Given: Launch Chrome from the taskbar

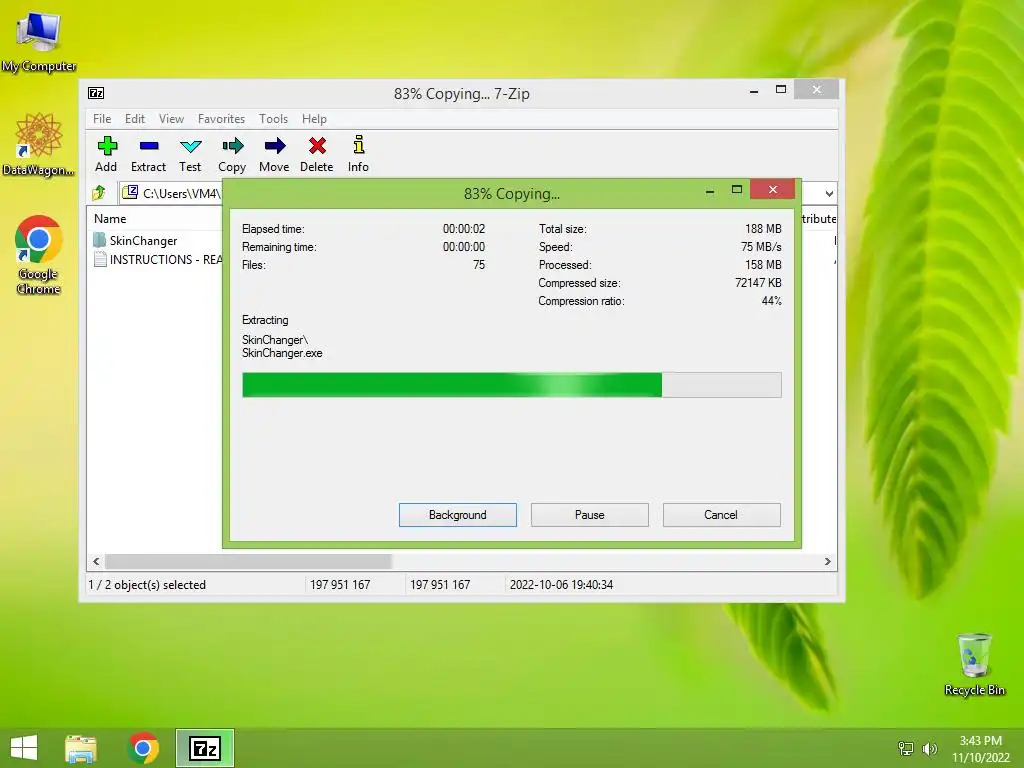Looking at the screenshot, I should (x=143, y=748).
